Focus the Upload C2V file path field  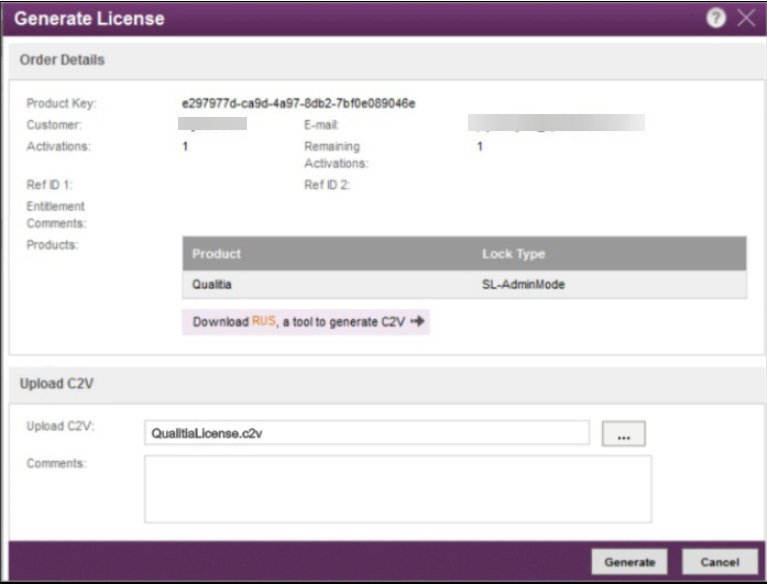[366, 433]
